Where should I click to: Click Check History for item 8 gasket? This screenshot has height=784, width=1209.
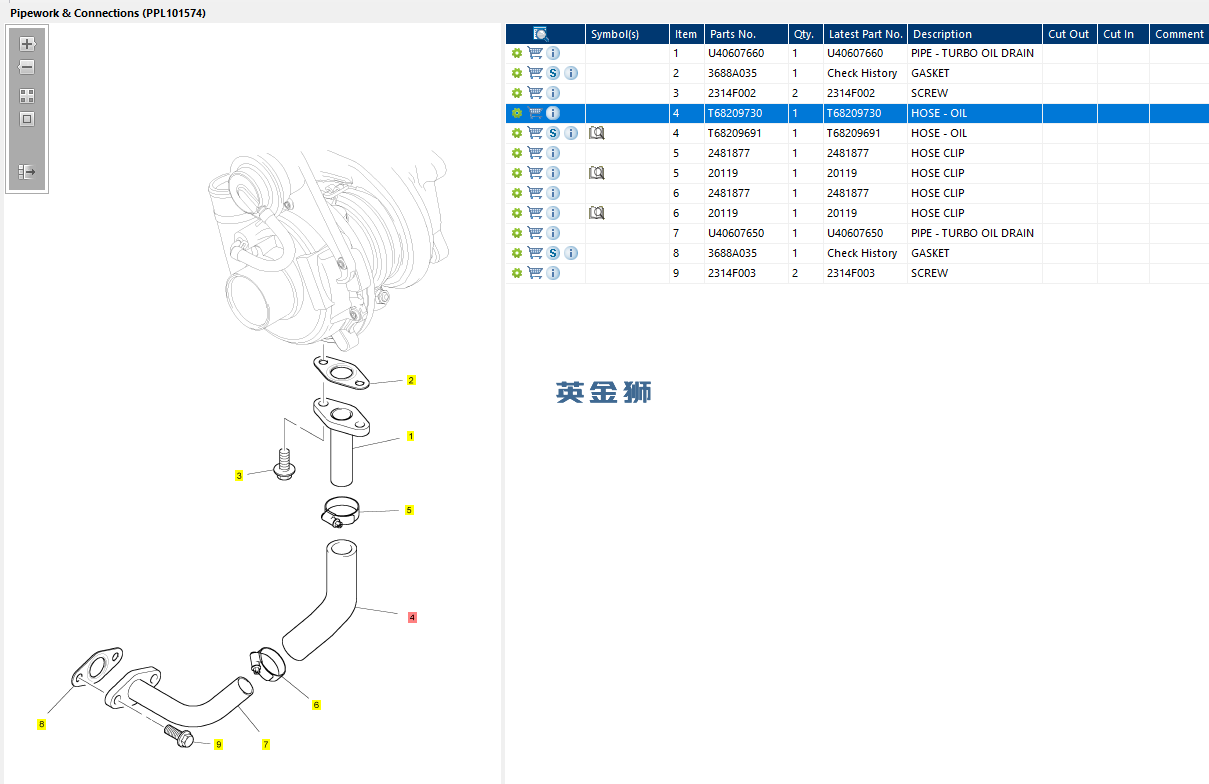tap(862, 253)
